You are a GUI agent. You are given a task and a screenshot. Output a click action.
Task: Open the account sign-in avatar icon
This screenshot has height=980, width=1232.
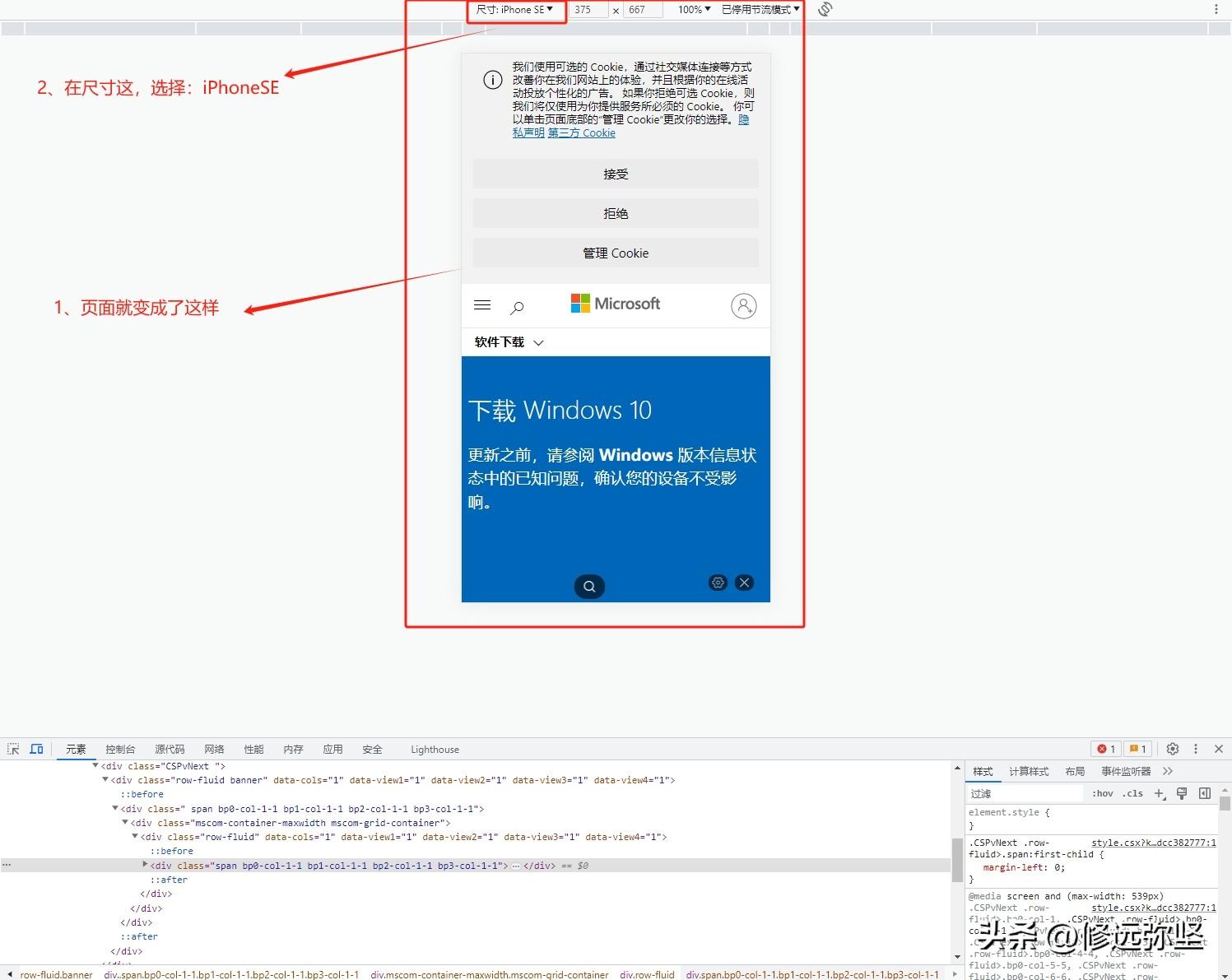(744, 306)
